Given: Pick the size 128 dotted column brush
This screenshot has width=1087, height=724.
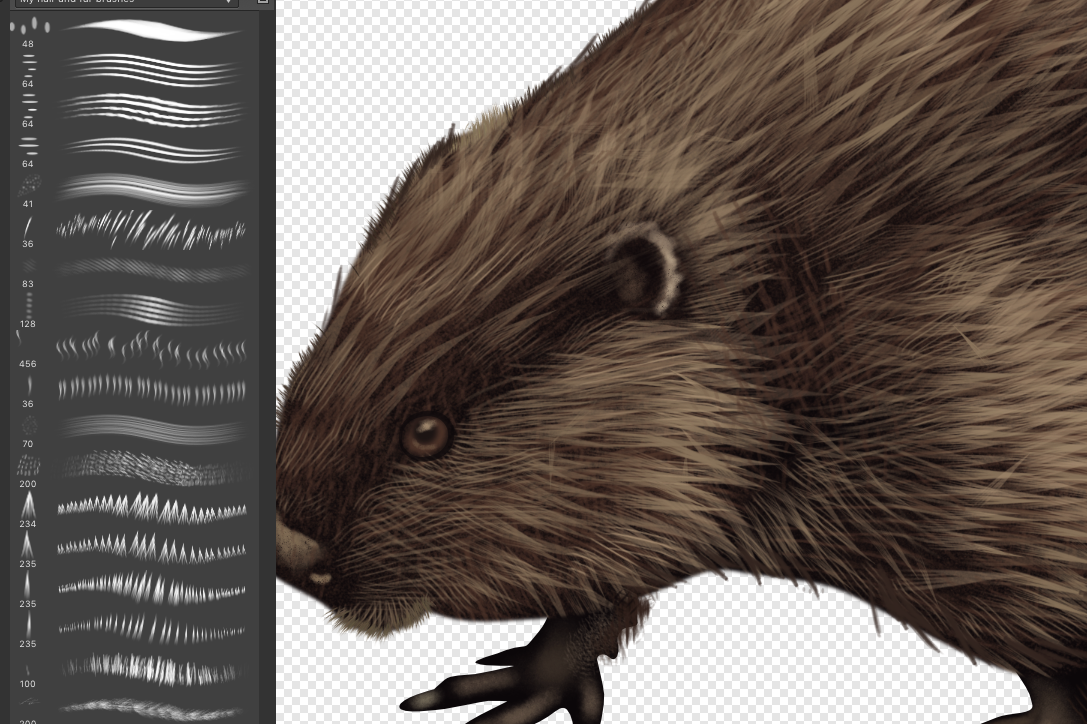Looking at the screenshot, I should (150, 308).
